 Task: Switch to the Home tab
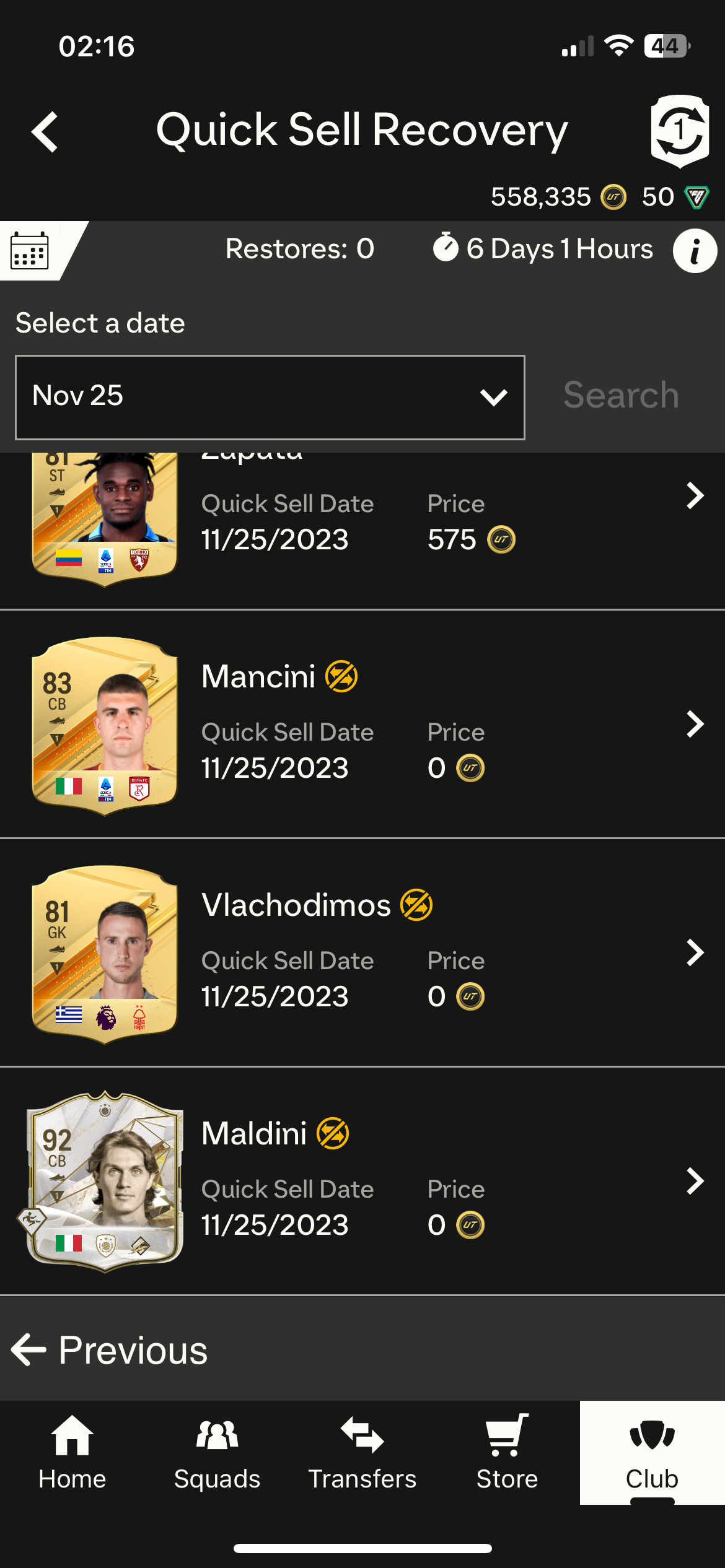(72, 1452)
